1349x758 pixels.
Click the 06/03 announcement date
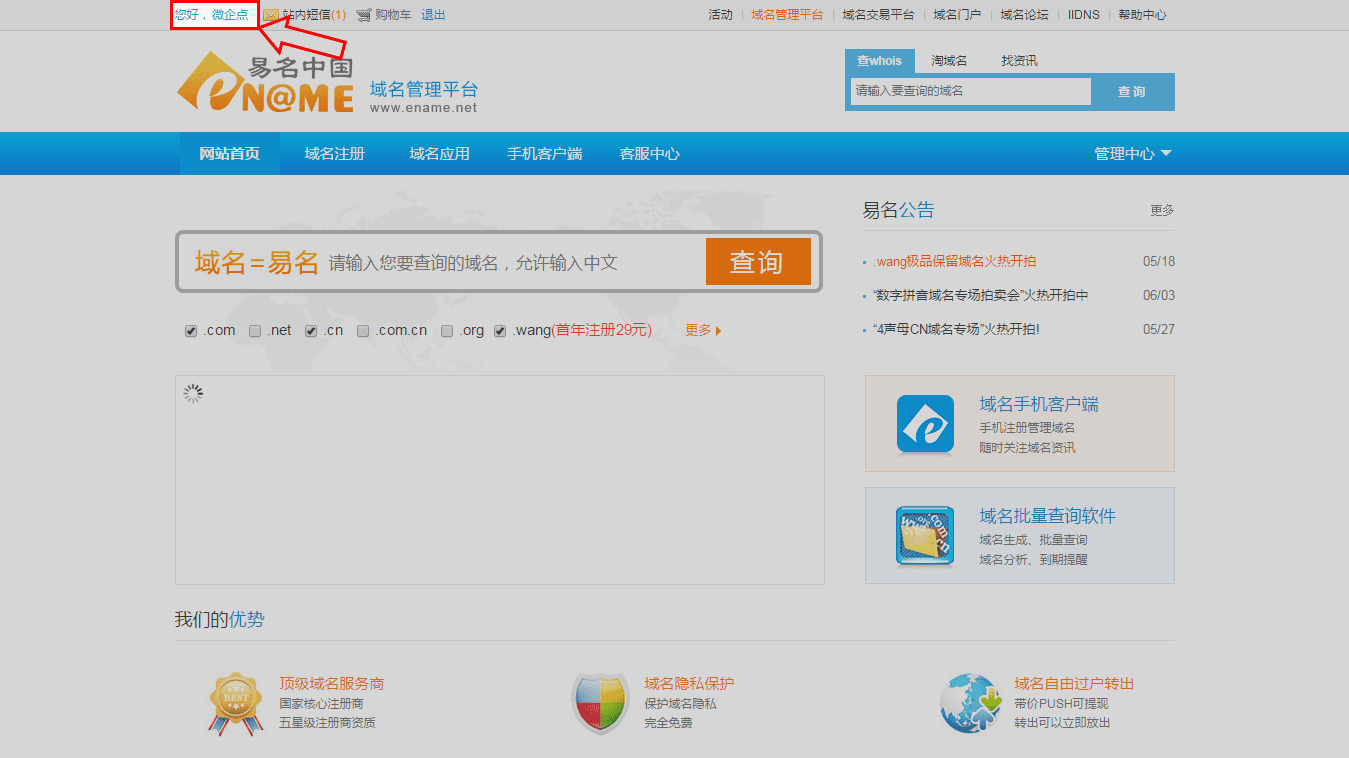1159,296
